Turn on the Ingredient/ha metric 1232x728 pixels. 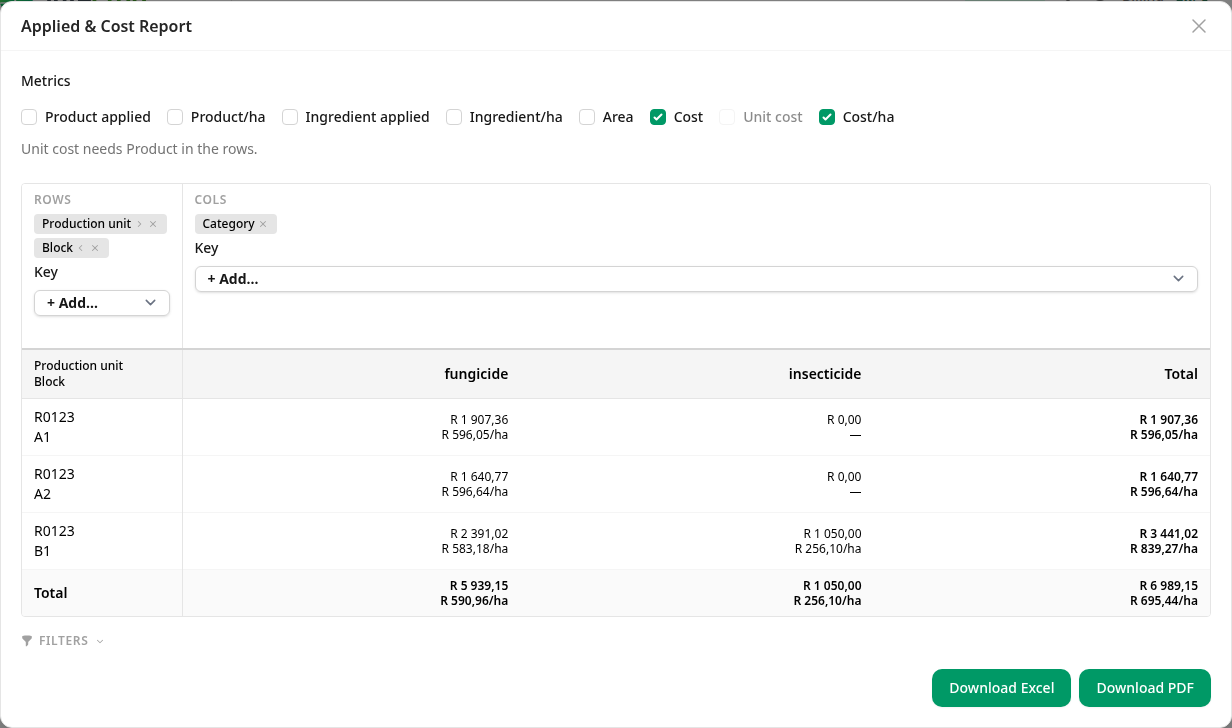tap(454, 117)
